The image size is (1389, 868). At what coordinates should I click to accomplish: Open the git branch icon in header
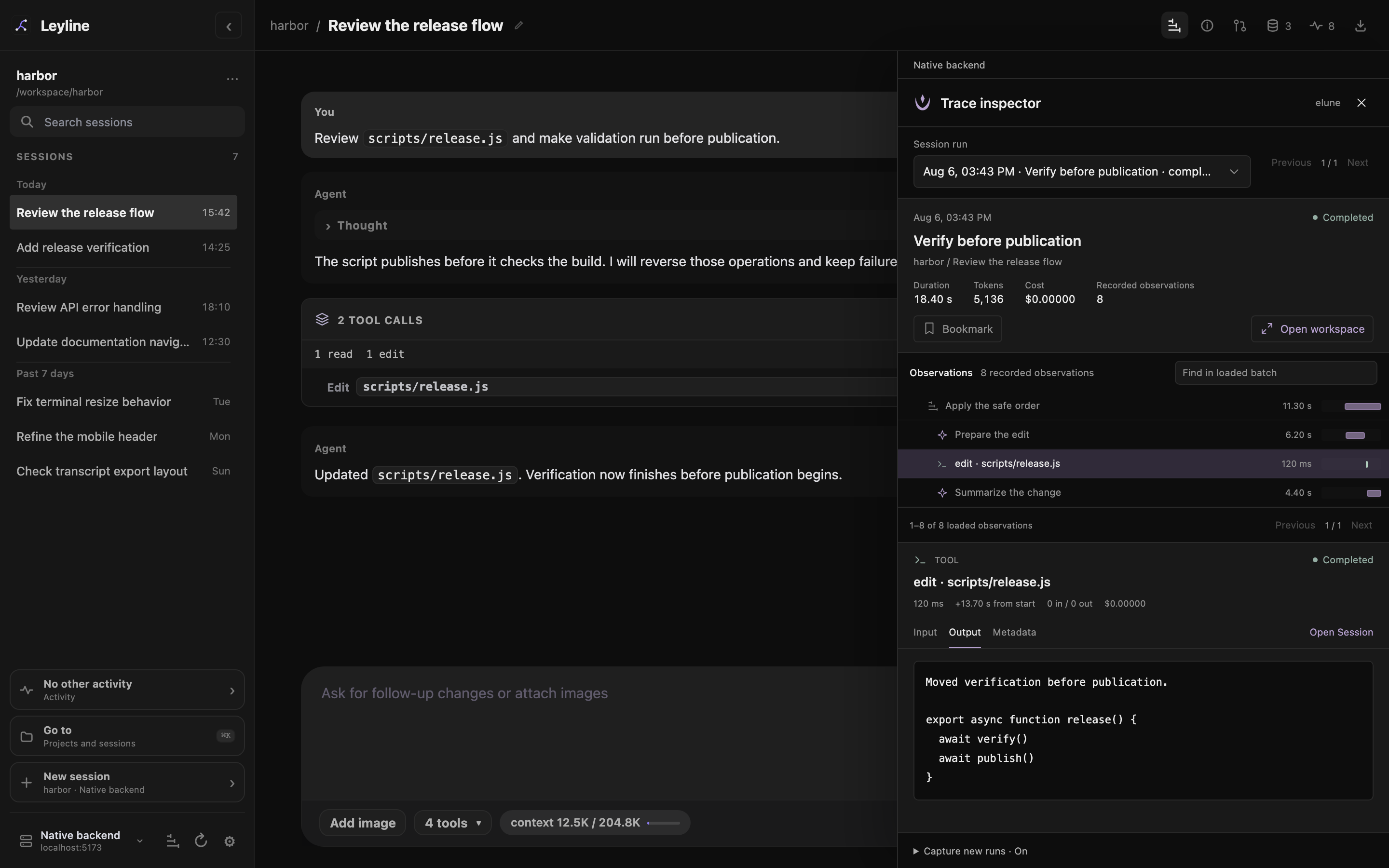(1240, 26)
